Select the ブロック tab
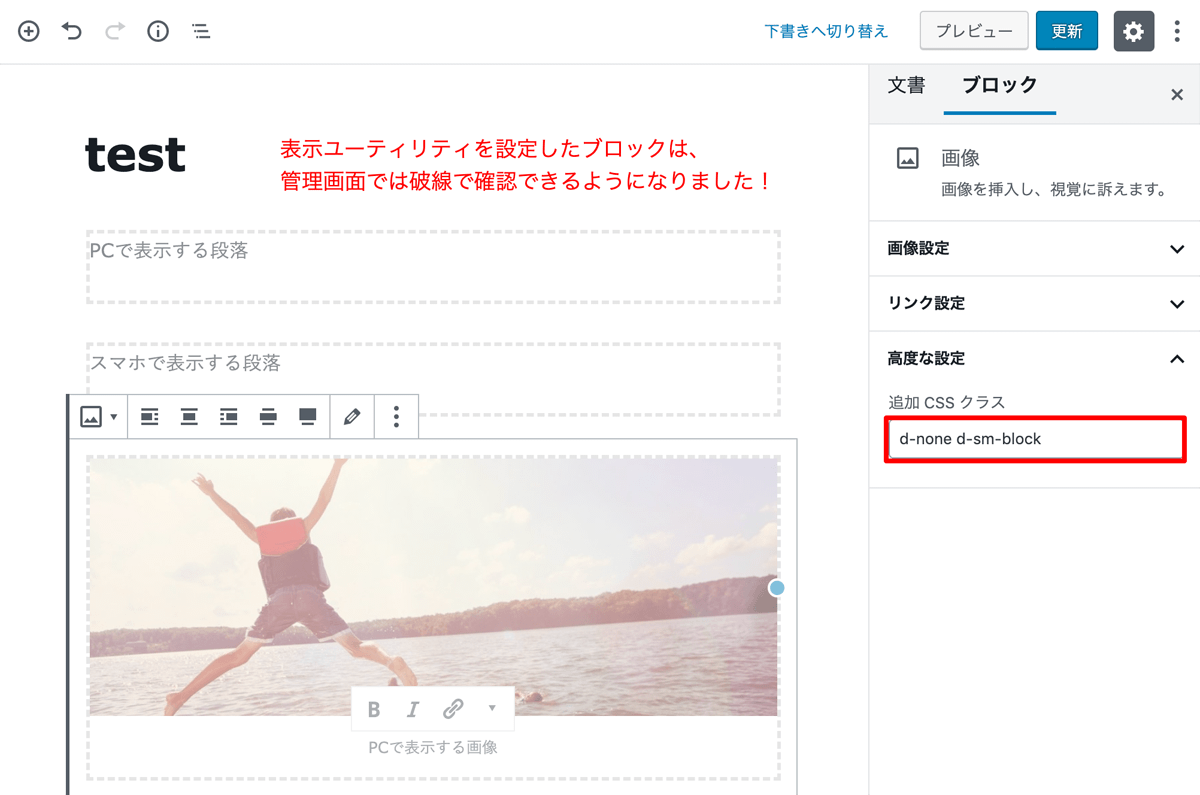Screen dimensions: 1200x795 1000,86
